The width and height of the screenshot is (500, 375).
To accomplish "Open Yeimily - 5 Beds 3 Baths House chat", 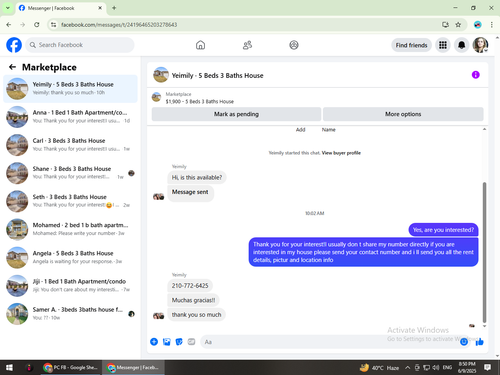I will (x=70, y=89).
